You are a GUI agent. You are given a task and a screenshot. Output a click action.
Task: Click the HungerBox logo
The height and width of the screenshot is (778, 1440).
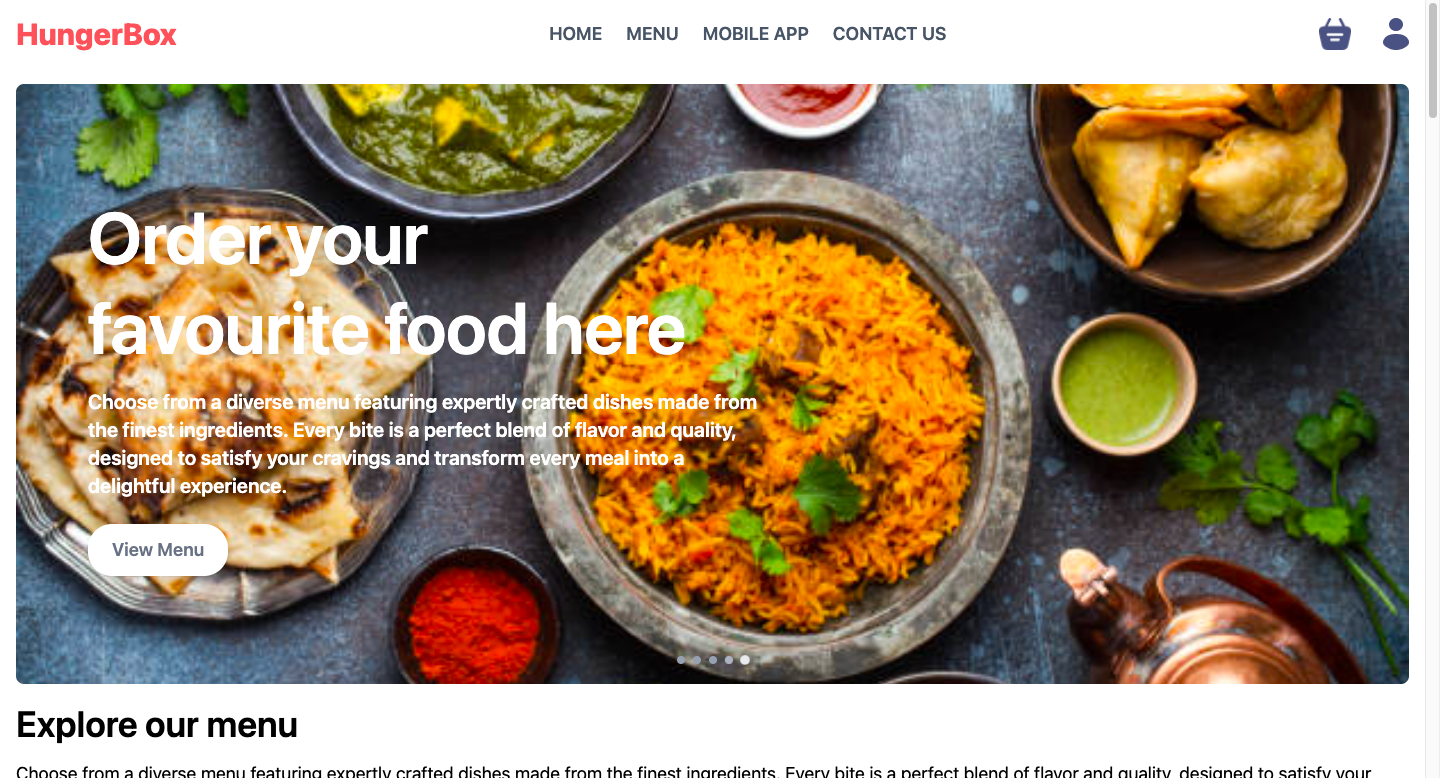[x=97, y=35]
